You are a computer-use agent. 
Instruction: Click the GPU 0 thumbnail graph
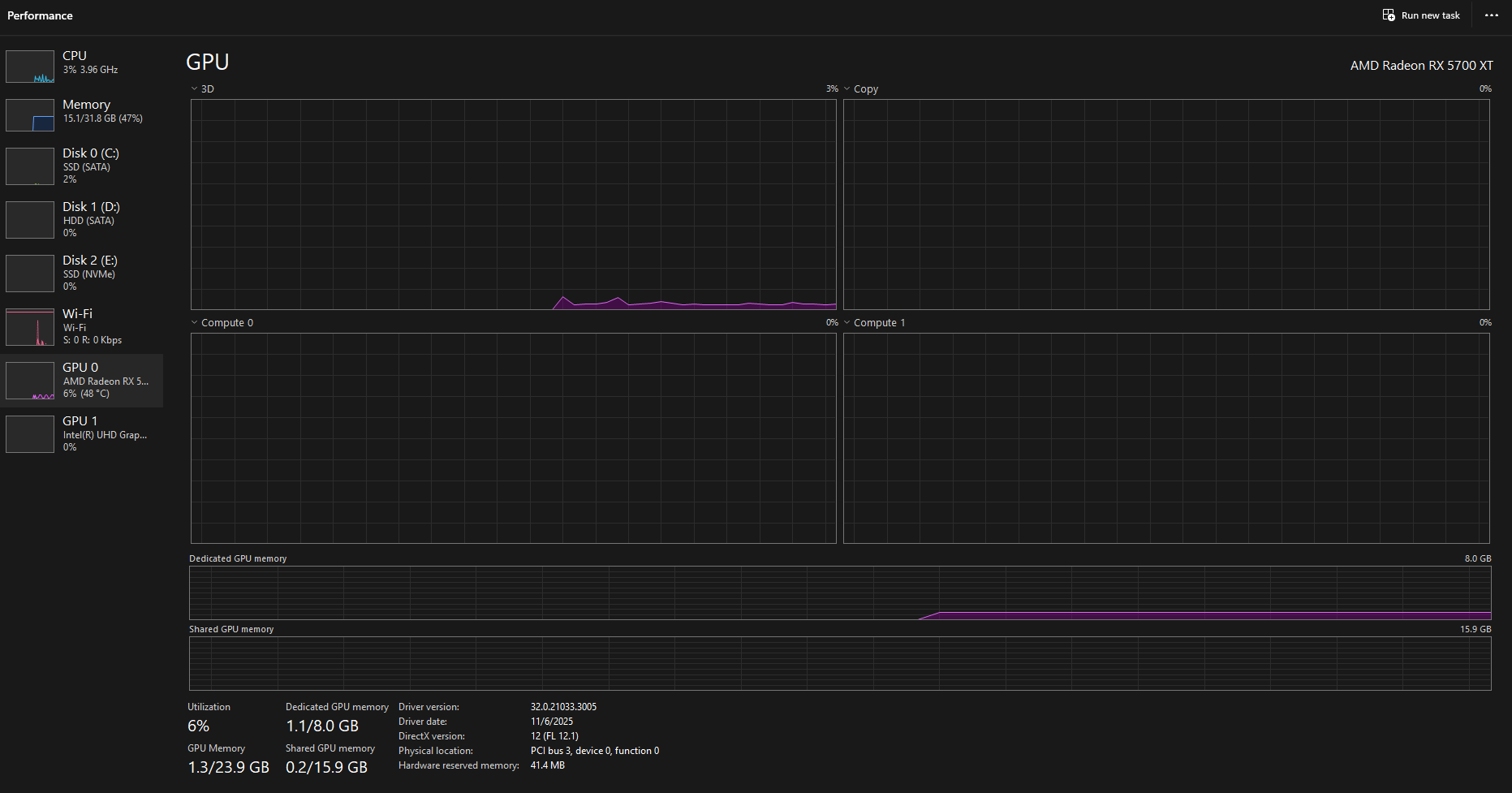[30, 380]
